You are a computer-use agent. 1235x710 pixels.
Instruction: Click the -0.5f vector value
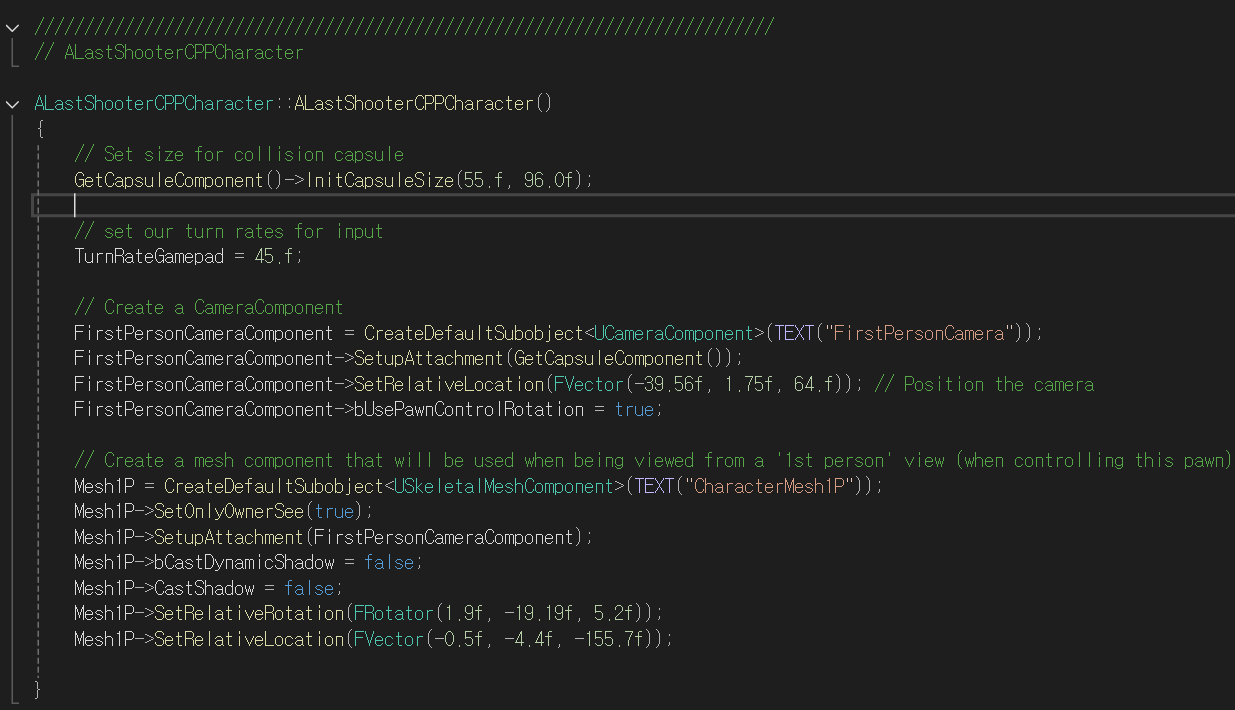pyautogui.click(x=459, y=639)
